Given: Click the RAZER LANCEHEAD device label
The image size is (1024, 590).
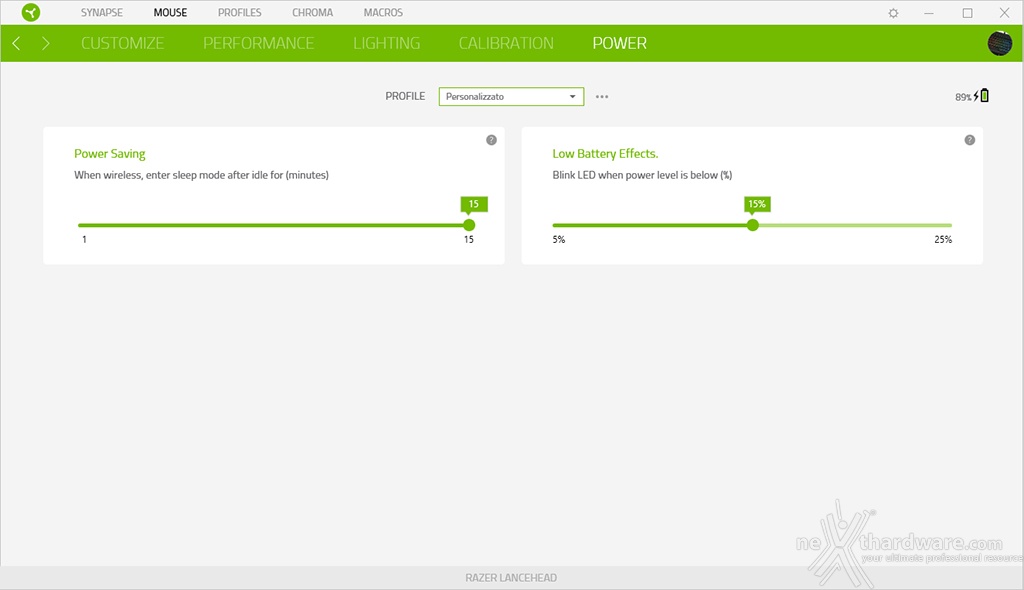Looking at the screenshot, I should [x=511, y=578].
